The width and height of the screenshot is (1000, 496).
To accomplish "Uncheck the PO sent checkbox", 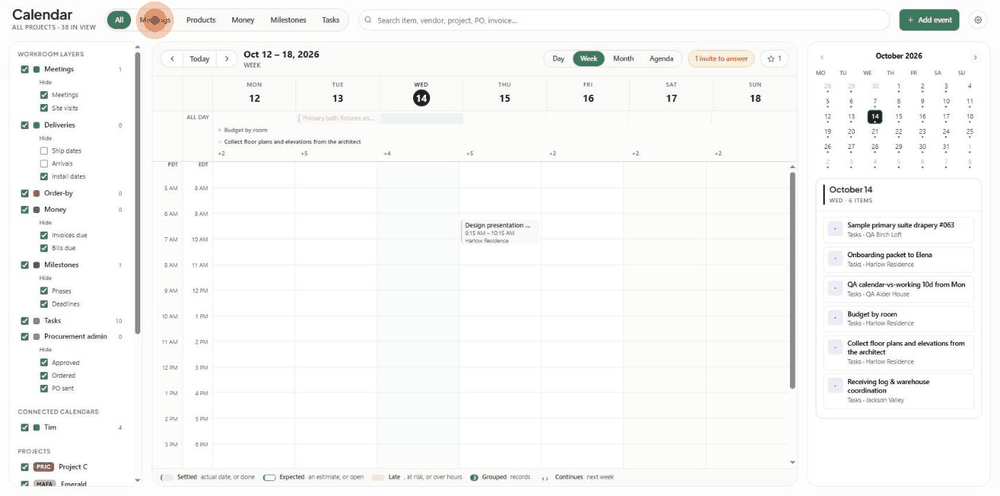I will click(x=44, y=388).
